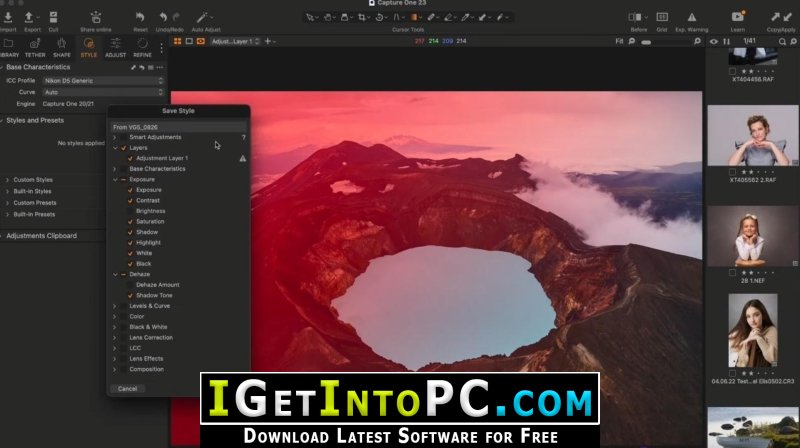Uncheck Adjustment Layer 1 checkbox

[130, 159]
